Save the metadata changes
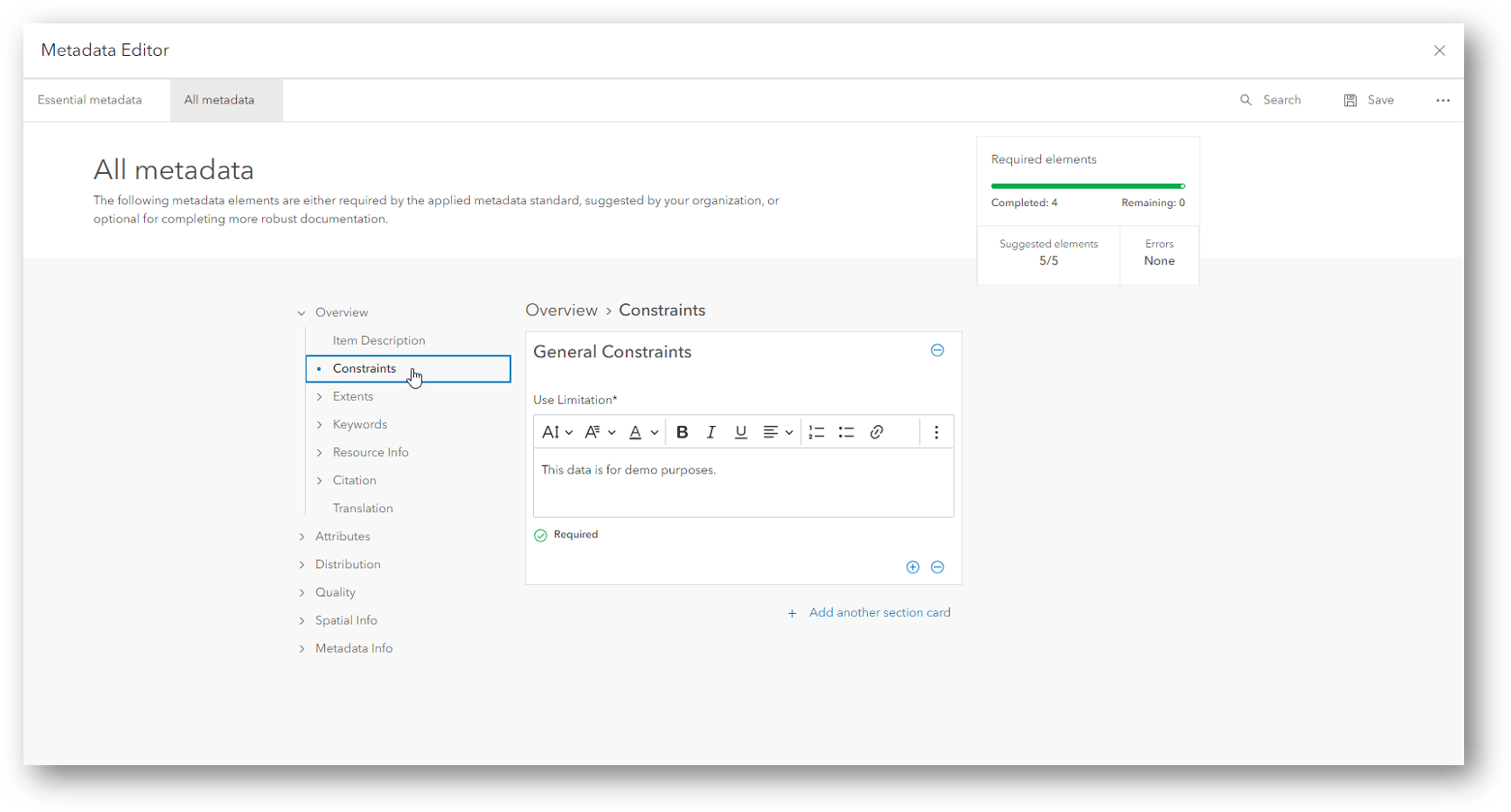This screenshot has width=1511, height=812. pyautogui.click(x=1369, y=99)
